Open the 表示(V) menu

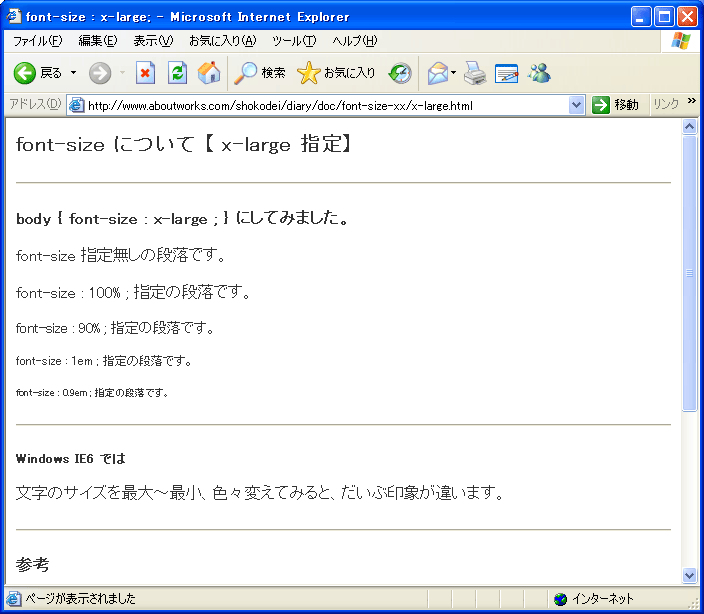(152, 41)
